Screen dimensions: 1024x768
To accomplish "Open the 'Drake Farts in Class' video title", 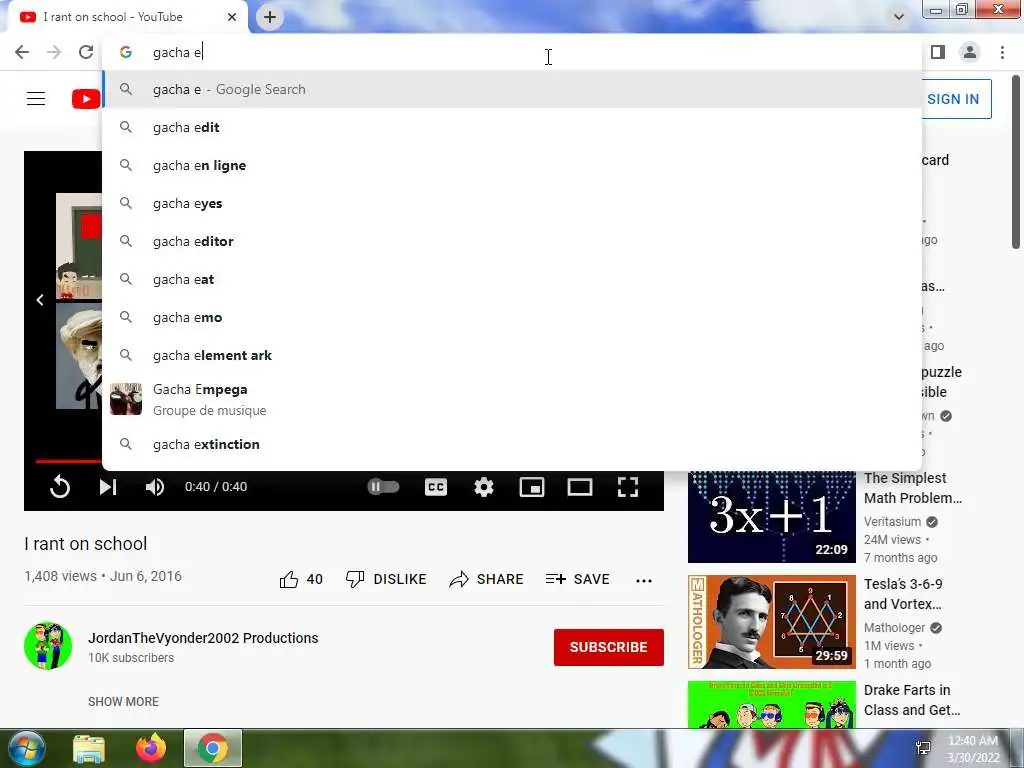I will point(912,699).
